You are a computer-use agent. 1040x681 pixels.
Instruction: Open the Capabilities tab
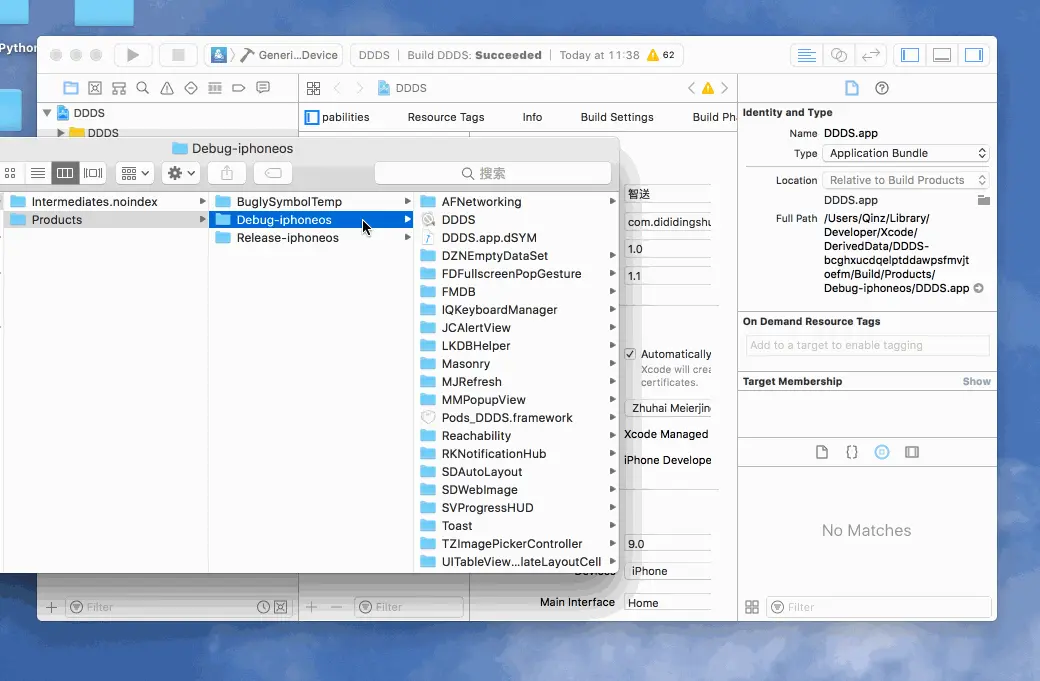[x=346, y=117]
